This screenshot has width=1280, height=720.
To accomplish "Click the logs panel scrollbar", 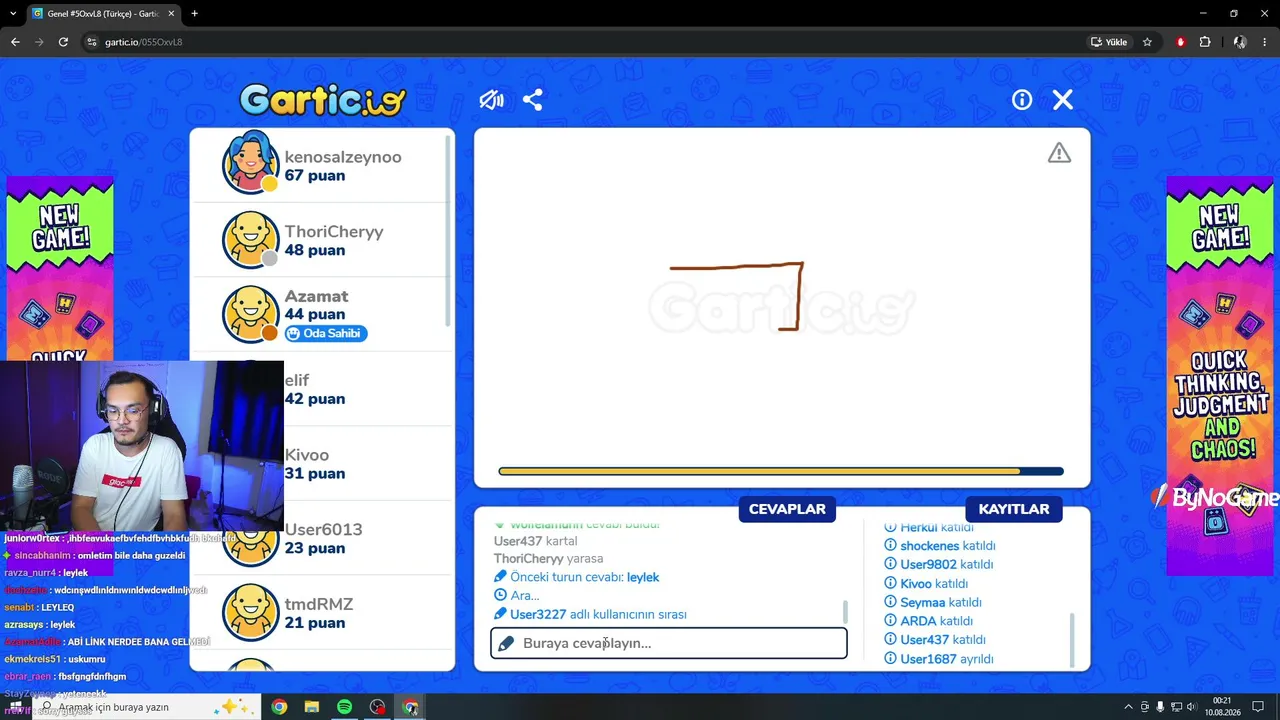I will coord(1071,640).
